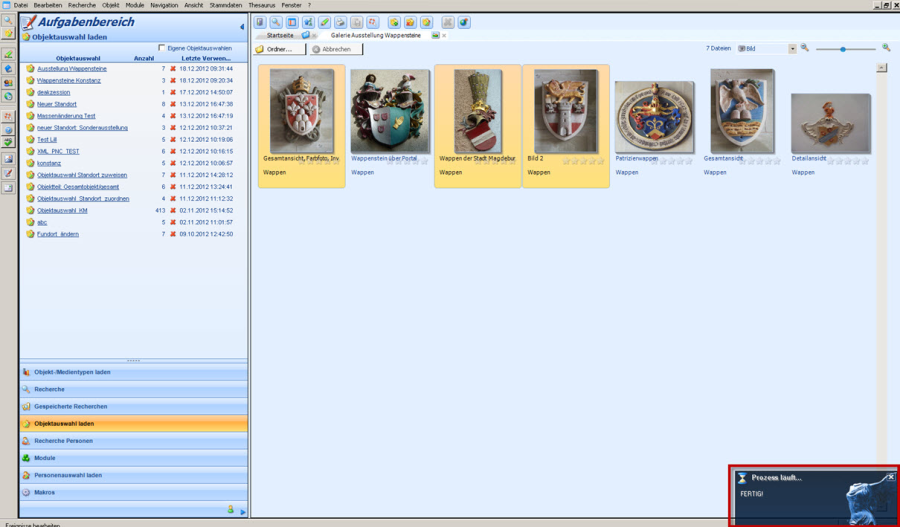Toggle the panel layout icon in the top toolbar
Image resolution: width=900 pixels, height=527 pixels.
coord(292,22)
